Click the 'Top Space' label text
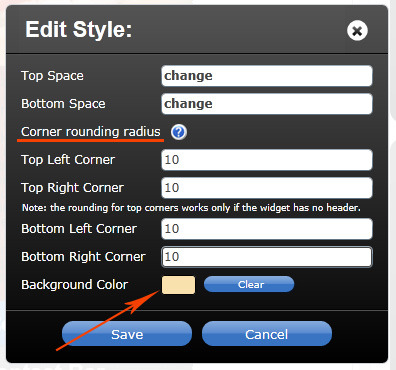The height and width of the screenshot is (370, 396). point(52,76)
